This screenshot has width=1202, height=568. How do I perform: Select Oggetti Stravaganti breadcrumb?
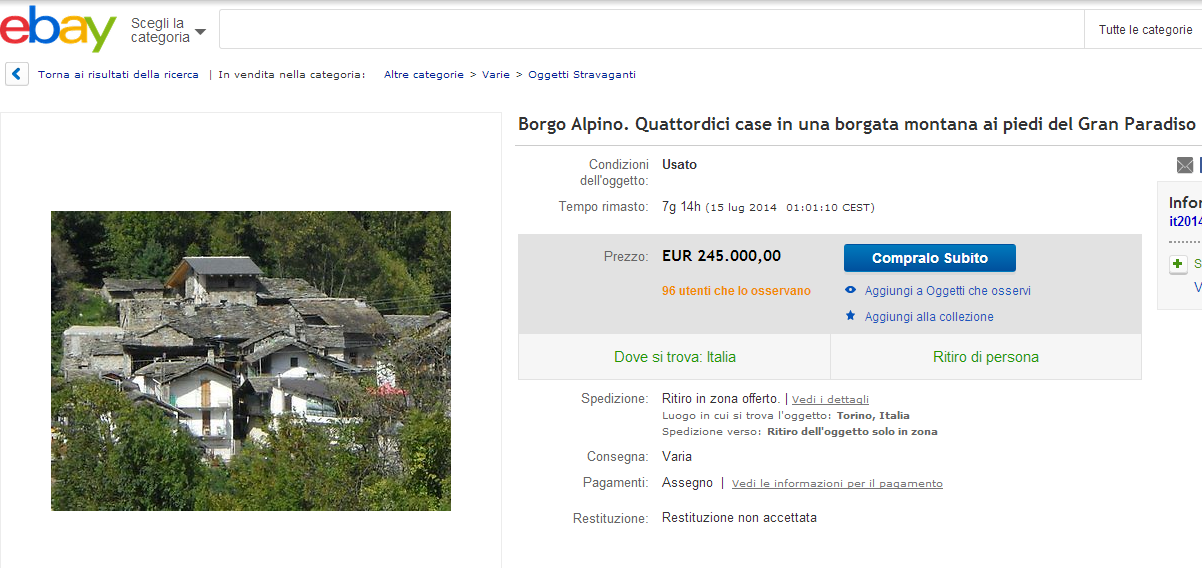pos(582,75)
